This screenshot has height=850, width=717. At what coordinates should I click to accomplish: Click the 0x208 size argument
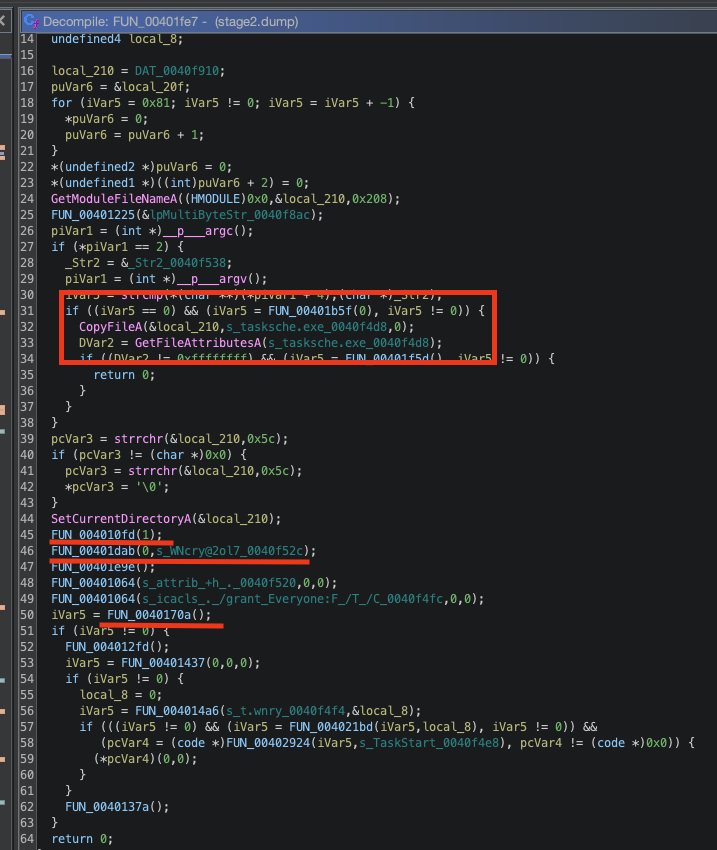pos(370,199)
